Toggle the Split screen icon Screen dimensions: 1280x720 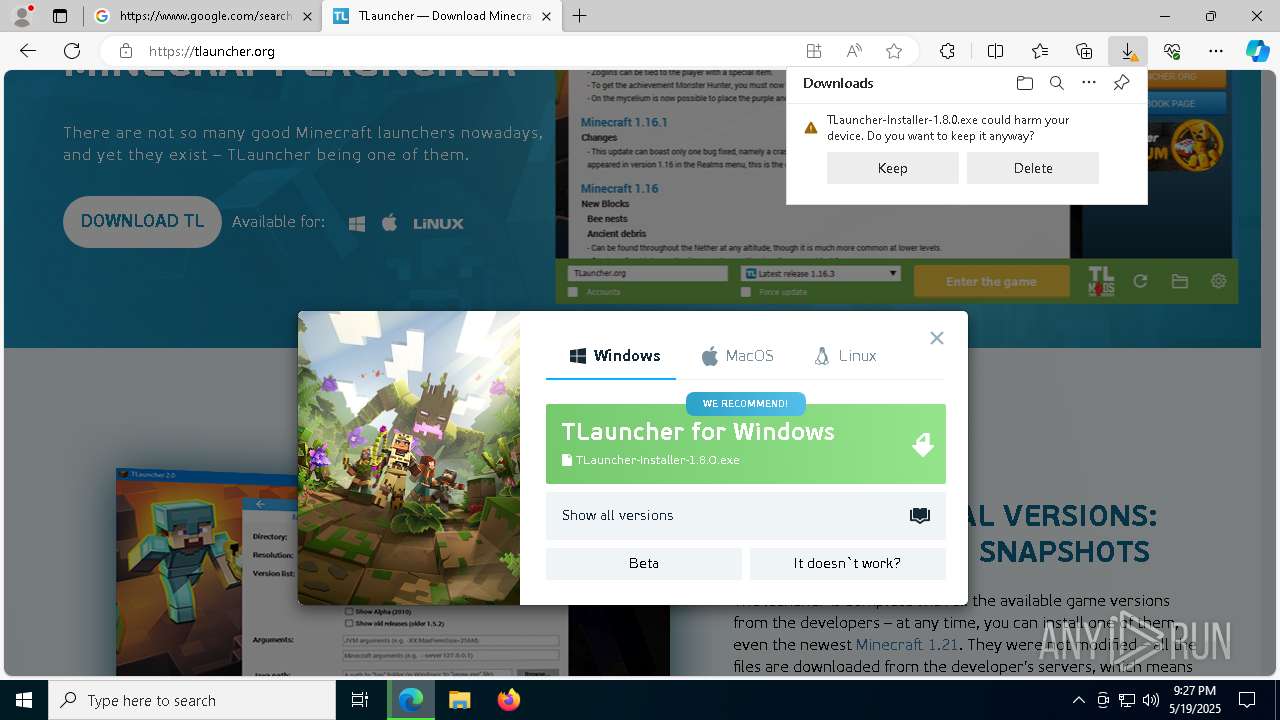pos(995,51)
